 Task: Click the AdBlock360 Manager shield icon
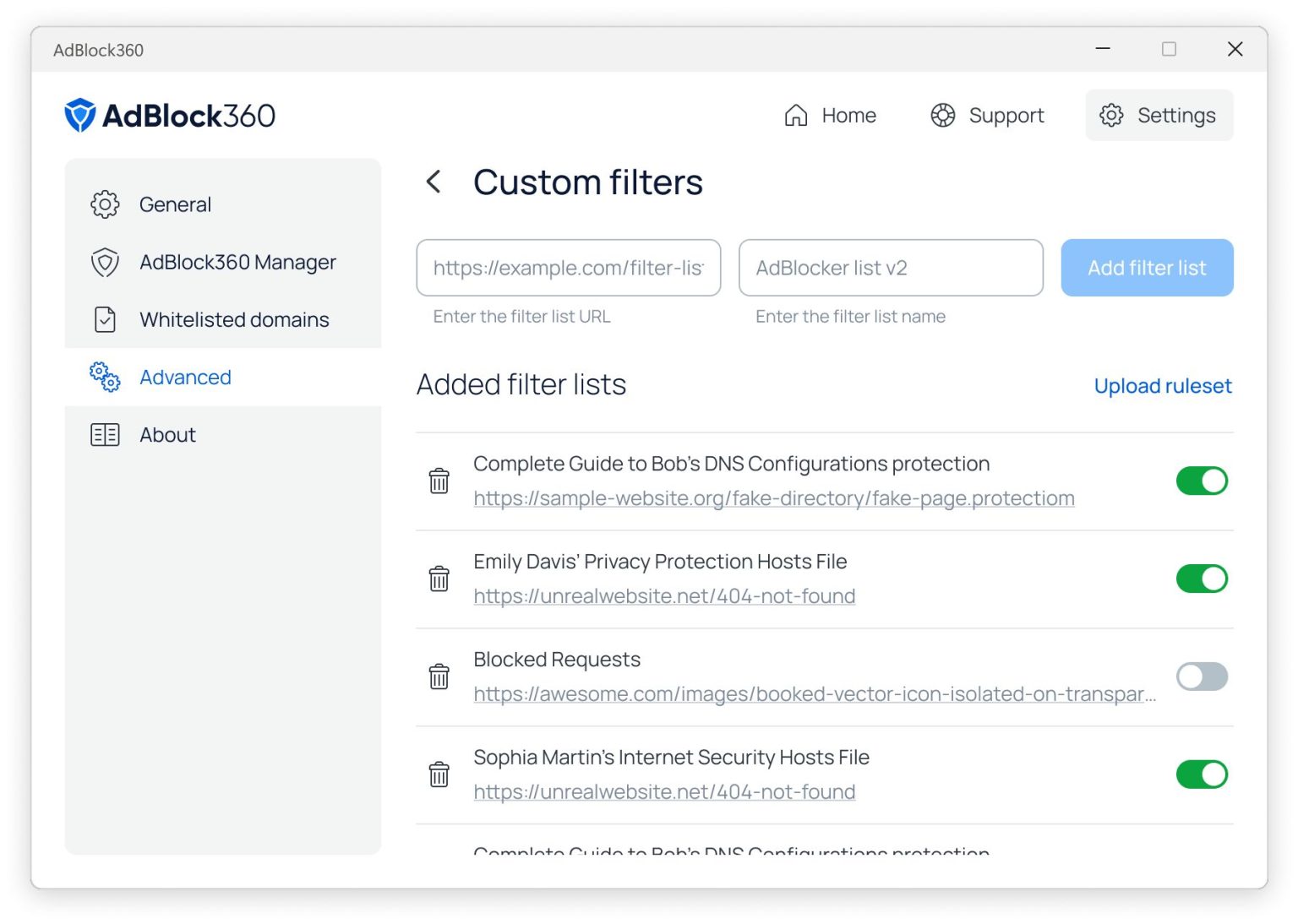pyautogui.click(x=105, y=262)
